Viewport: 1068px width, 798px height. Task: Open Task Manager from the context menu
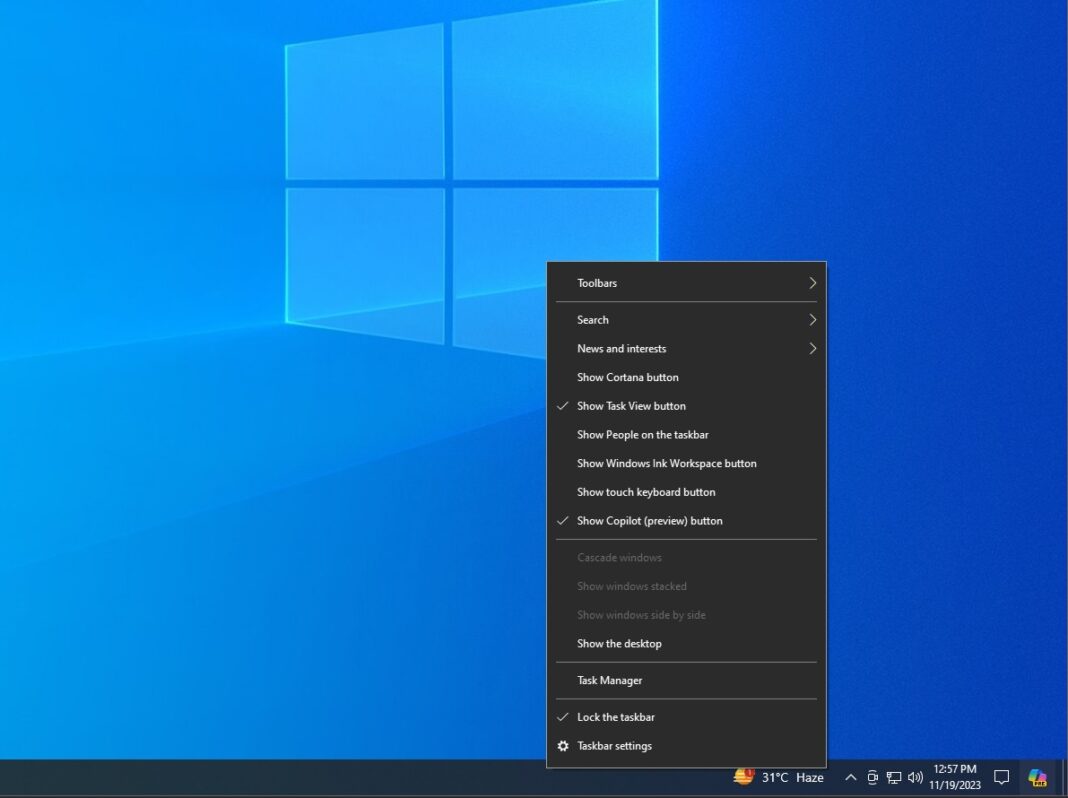[608, 680]
